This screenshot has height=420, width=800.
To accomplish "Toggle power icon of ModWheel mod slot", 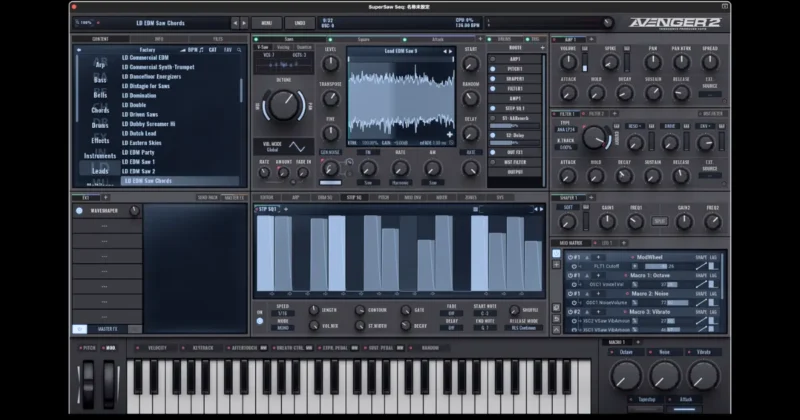I will click(570, 257).
